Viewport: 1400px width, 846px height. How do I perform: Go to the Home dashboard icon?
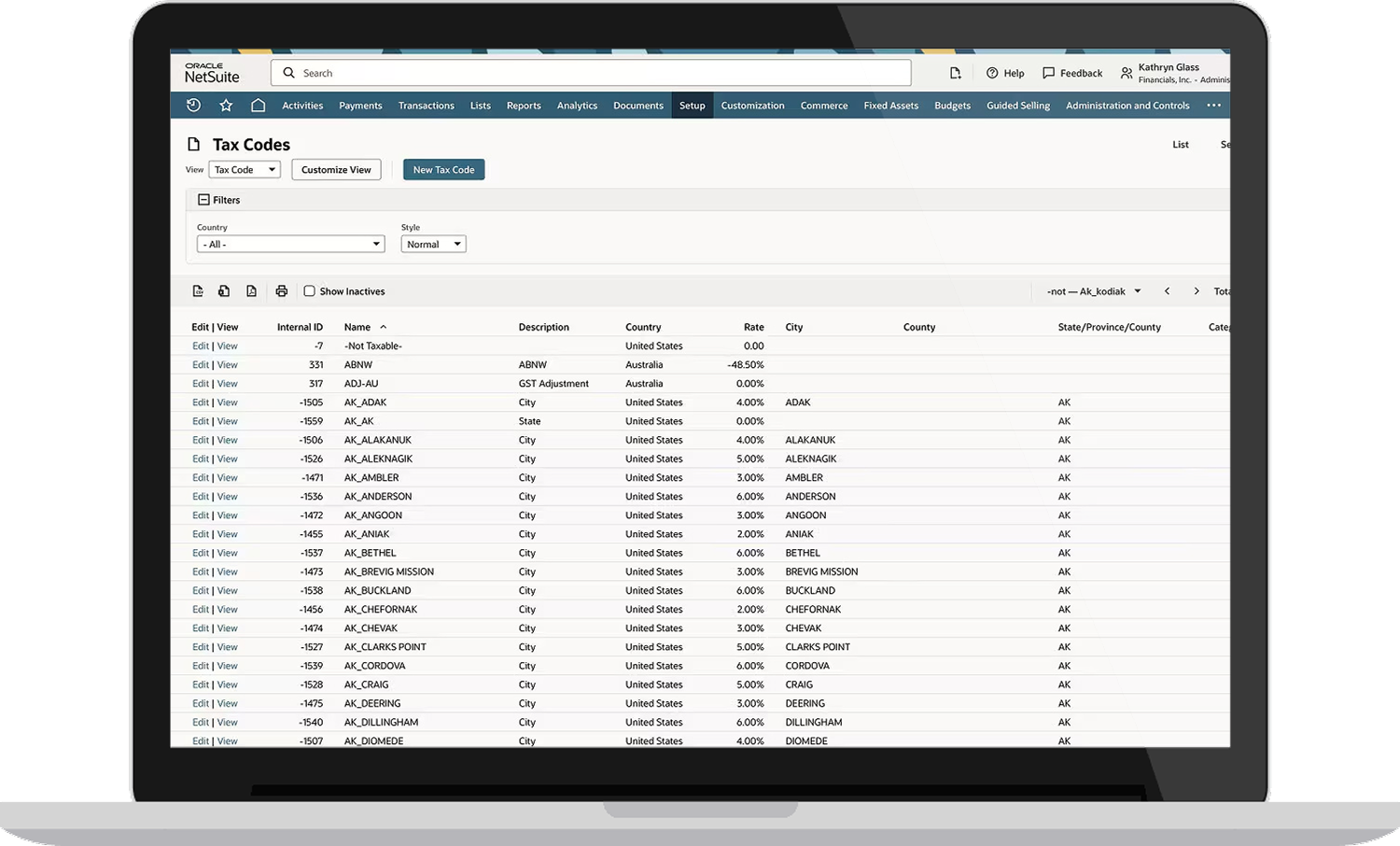coord(259,106)
